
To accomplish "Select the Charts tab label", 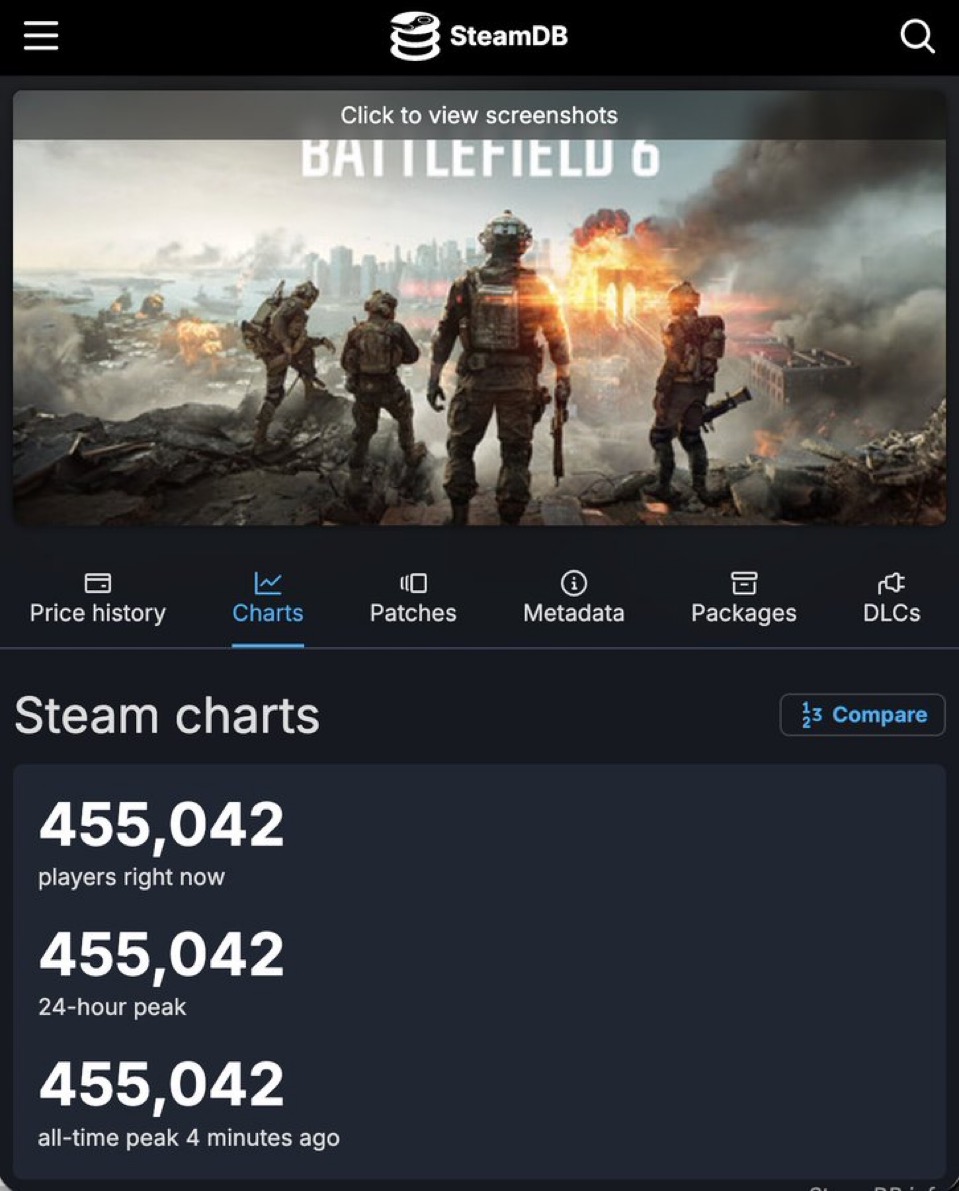I will coord(267,613).
